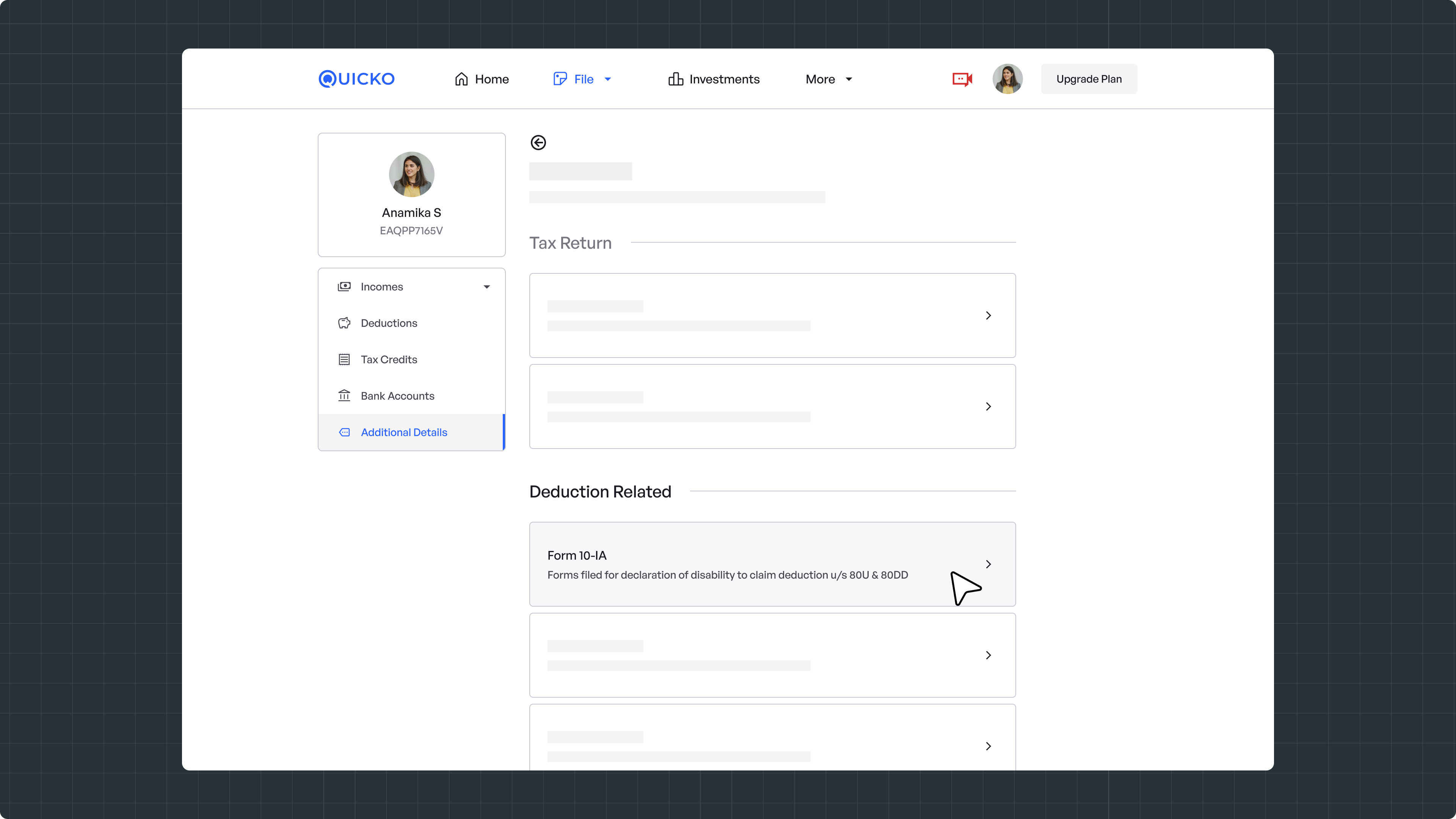
Task: Open chevron of card below Form 10-IA
Action: (x=988, y=655)
